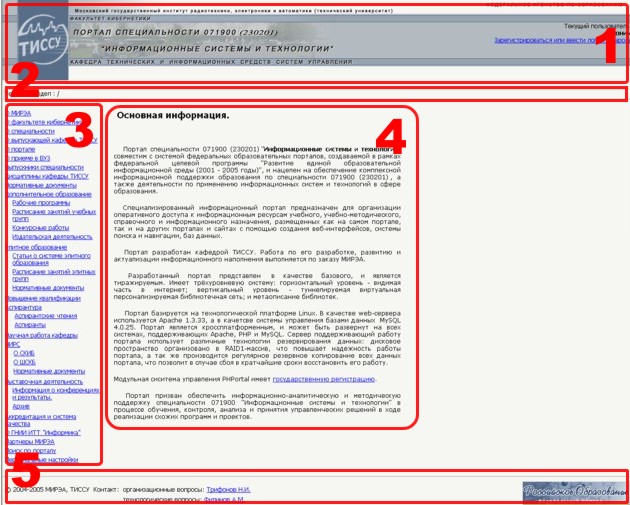Open 'Аспирантские чтения' sub-link
Viewport: 630px width, 505px height.
click(46, 316)
